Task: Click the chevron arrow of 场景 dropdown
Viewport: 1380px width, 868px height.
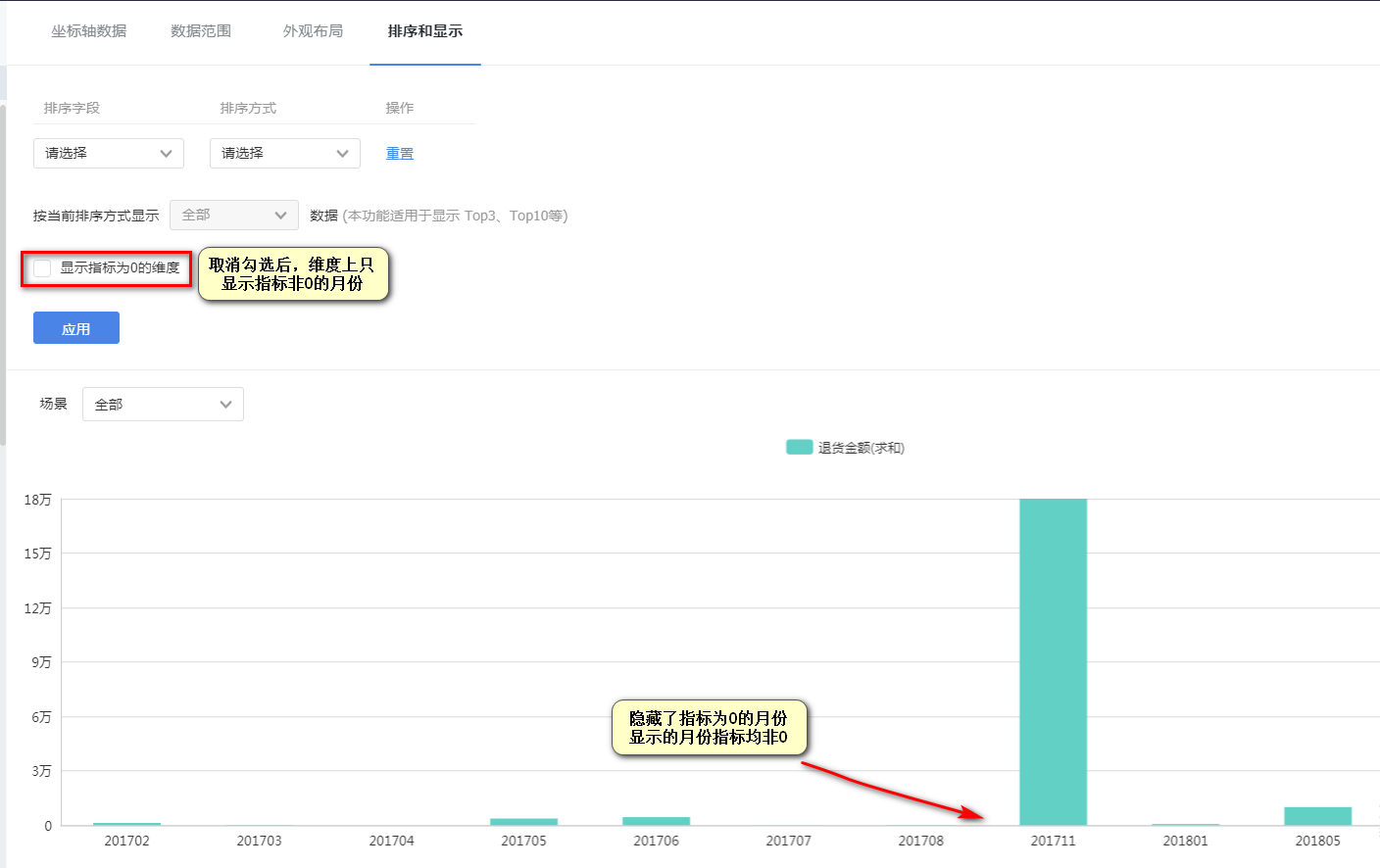Action: coord(226,405)
